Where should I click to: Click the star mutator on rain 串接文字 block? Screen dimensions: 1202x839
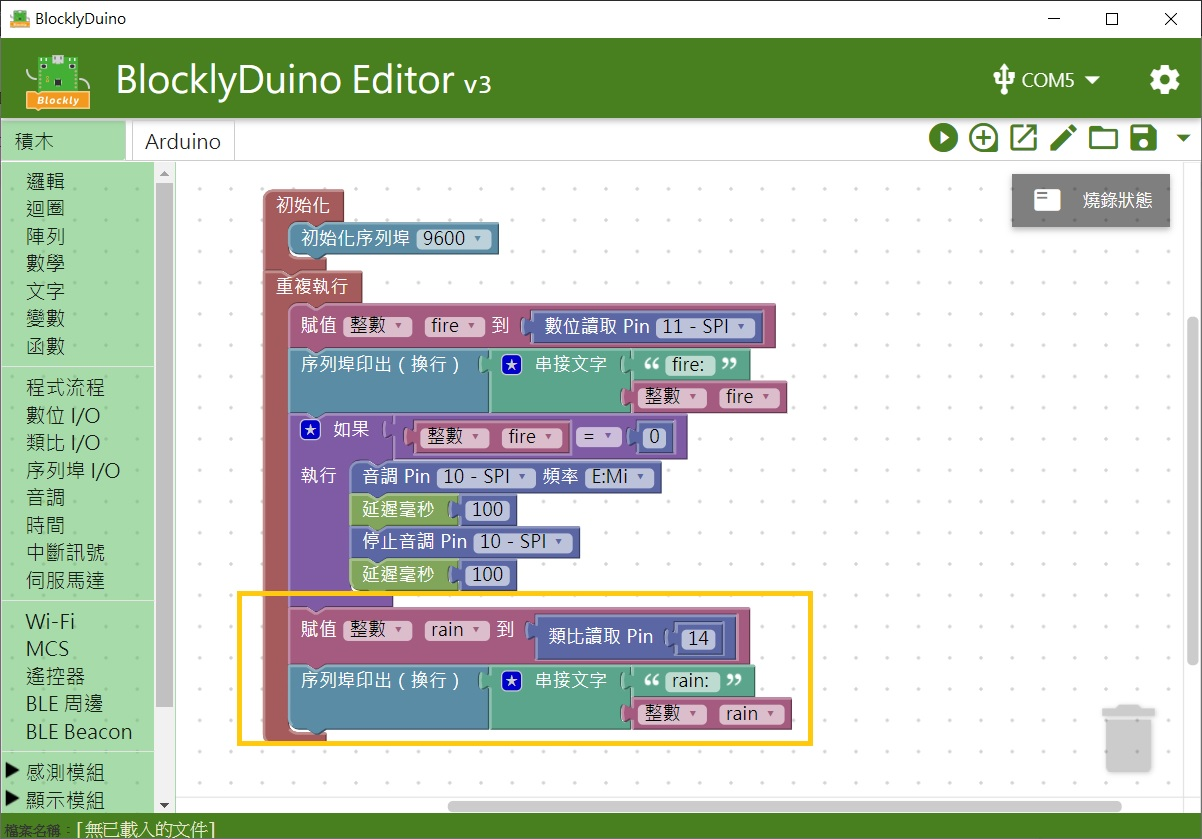[x=512, y=681]
